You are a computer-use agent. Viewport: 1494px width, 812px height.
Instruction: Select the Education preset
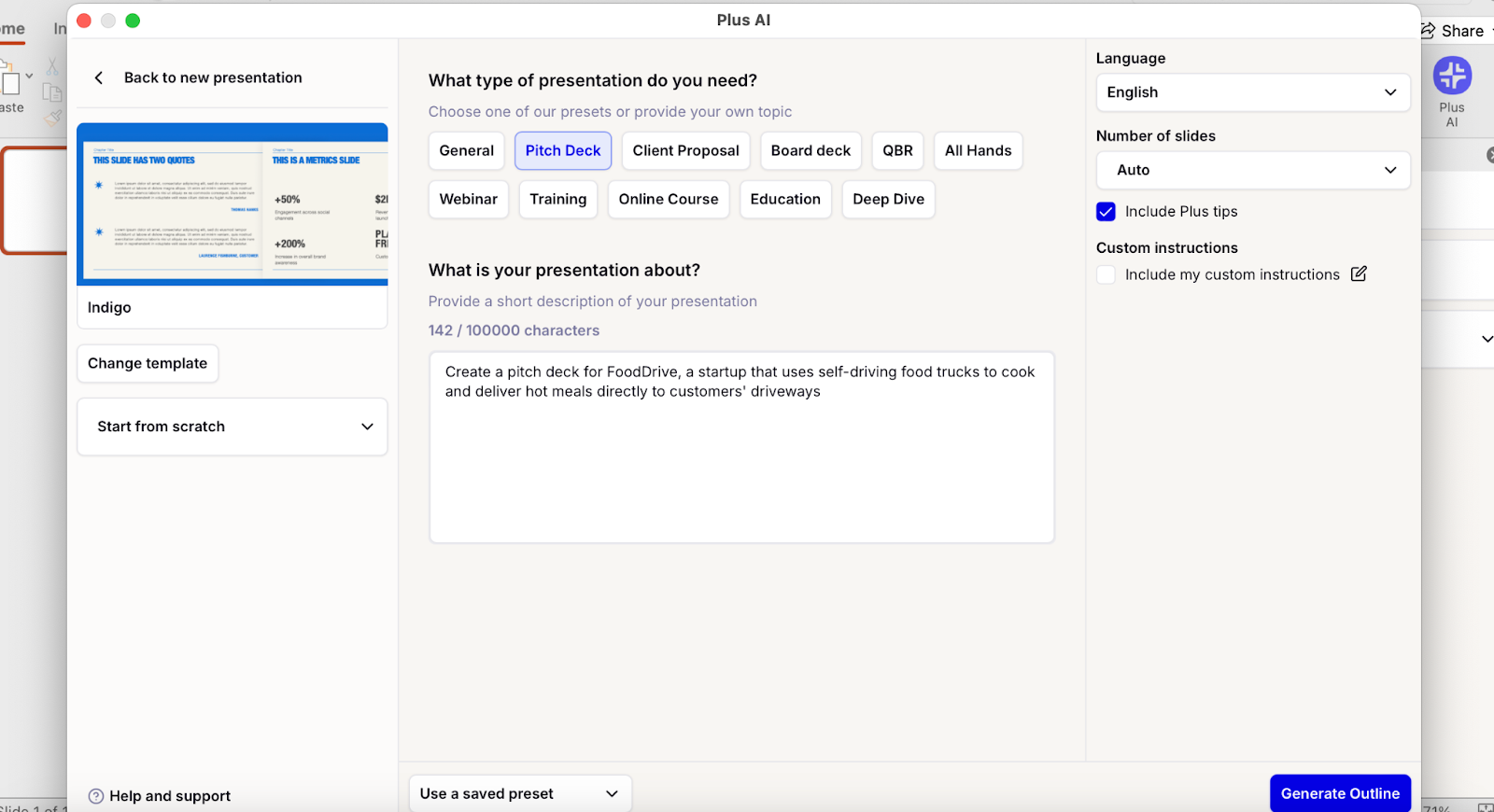(785, 200)
